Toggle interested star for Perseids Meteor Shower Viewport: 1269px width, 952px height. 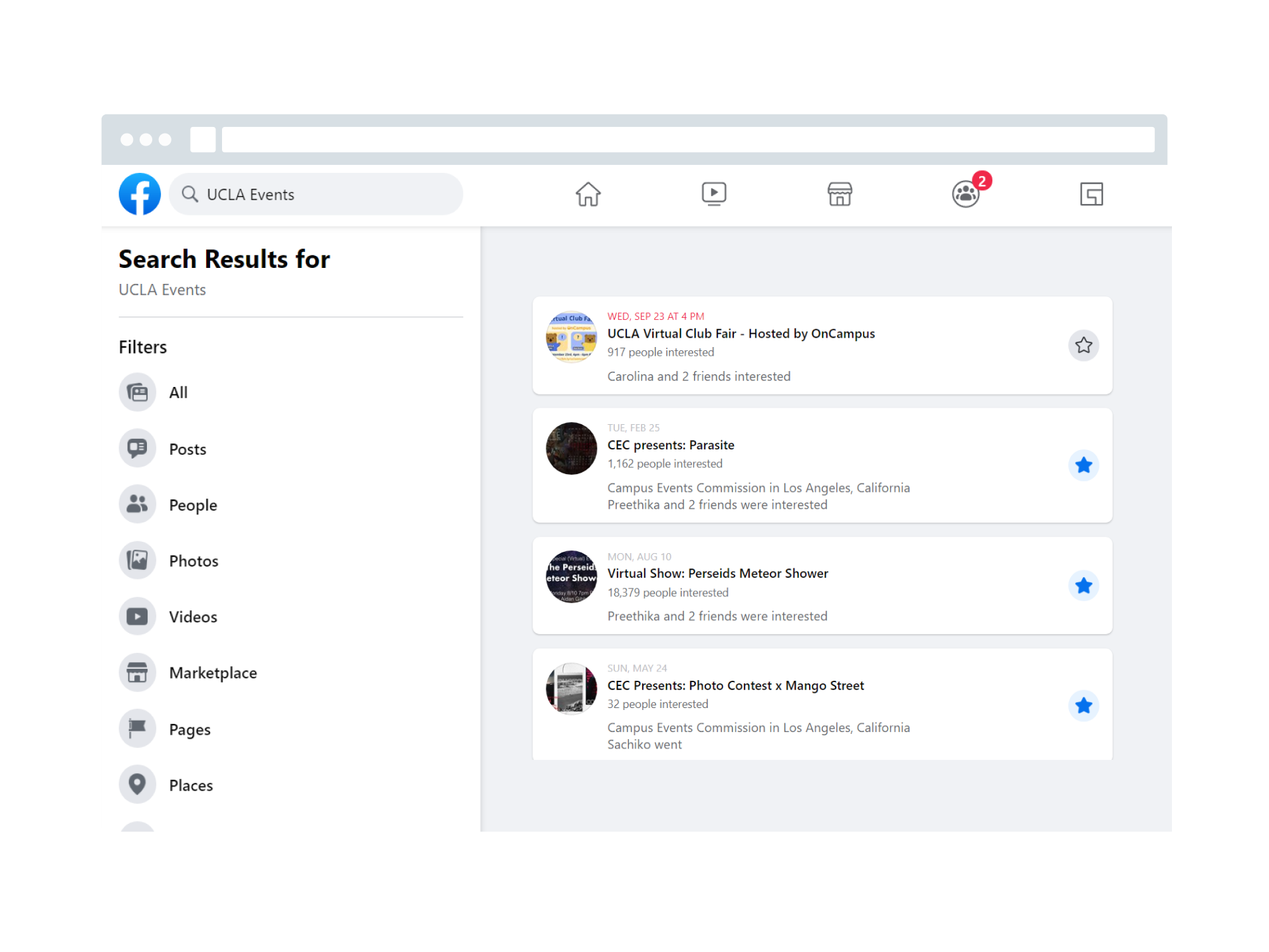(1084, 586)
